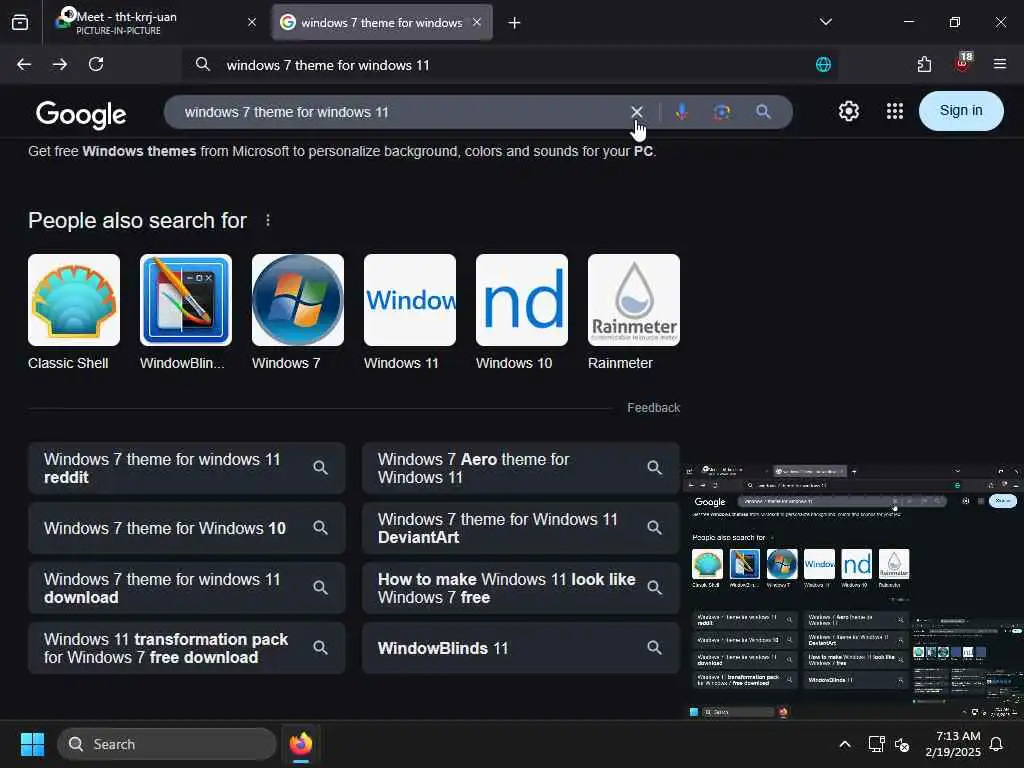Search Windows 7 theme for Windows 10

(x=187, y=528)
